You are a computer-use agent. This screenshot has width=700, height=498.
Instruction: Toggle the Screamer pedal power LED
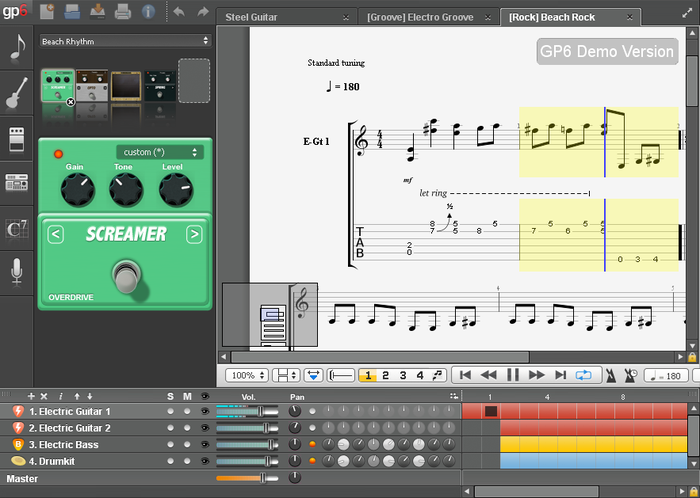(x=58, y=154)
